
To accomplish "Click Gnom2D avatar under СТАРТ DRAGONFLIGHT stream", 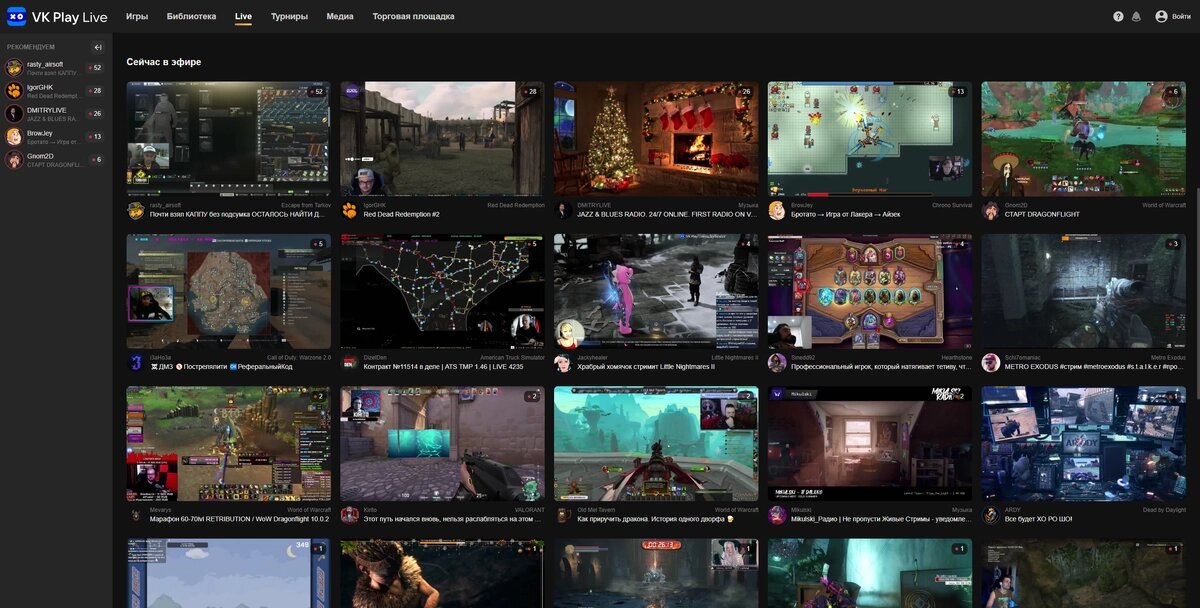I will 991,210.
